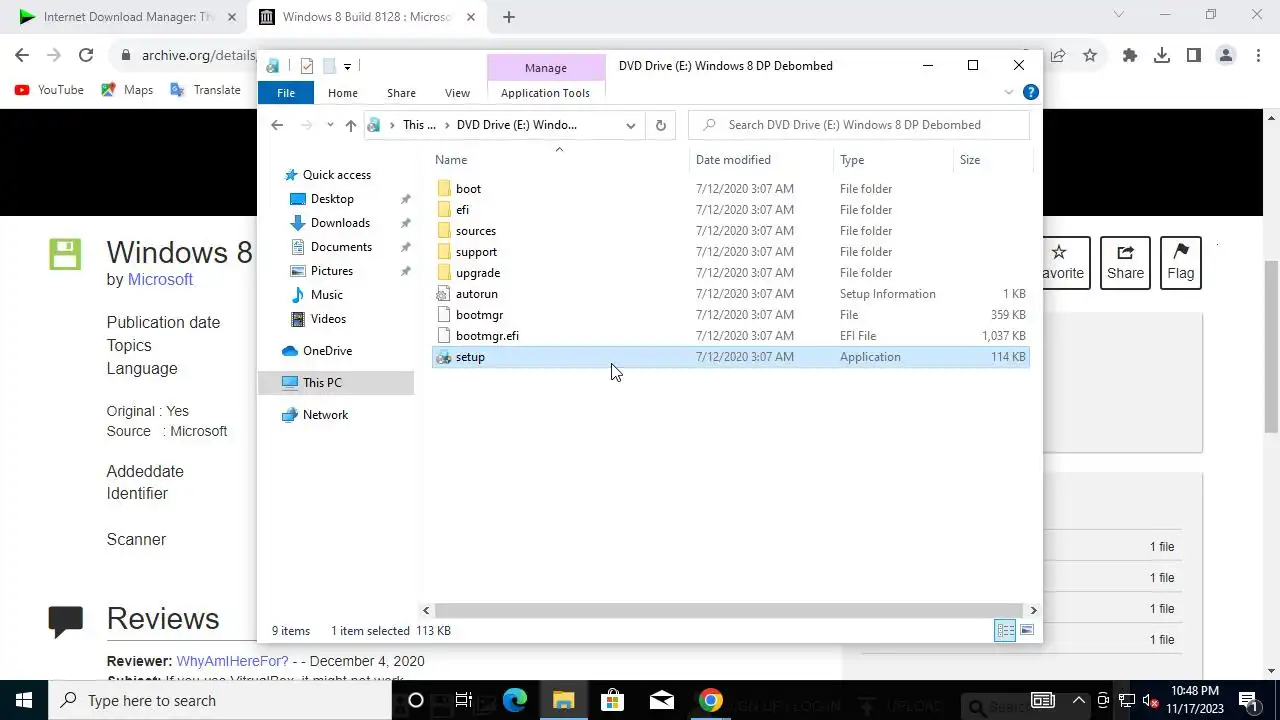The image size is (1280, 720).
Task: Select the setup application icon
Action: click(x=444, y=357)
